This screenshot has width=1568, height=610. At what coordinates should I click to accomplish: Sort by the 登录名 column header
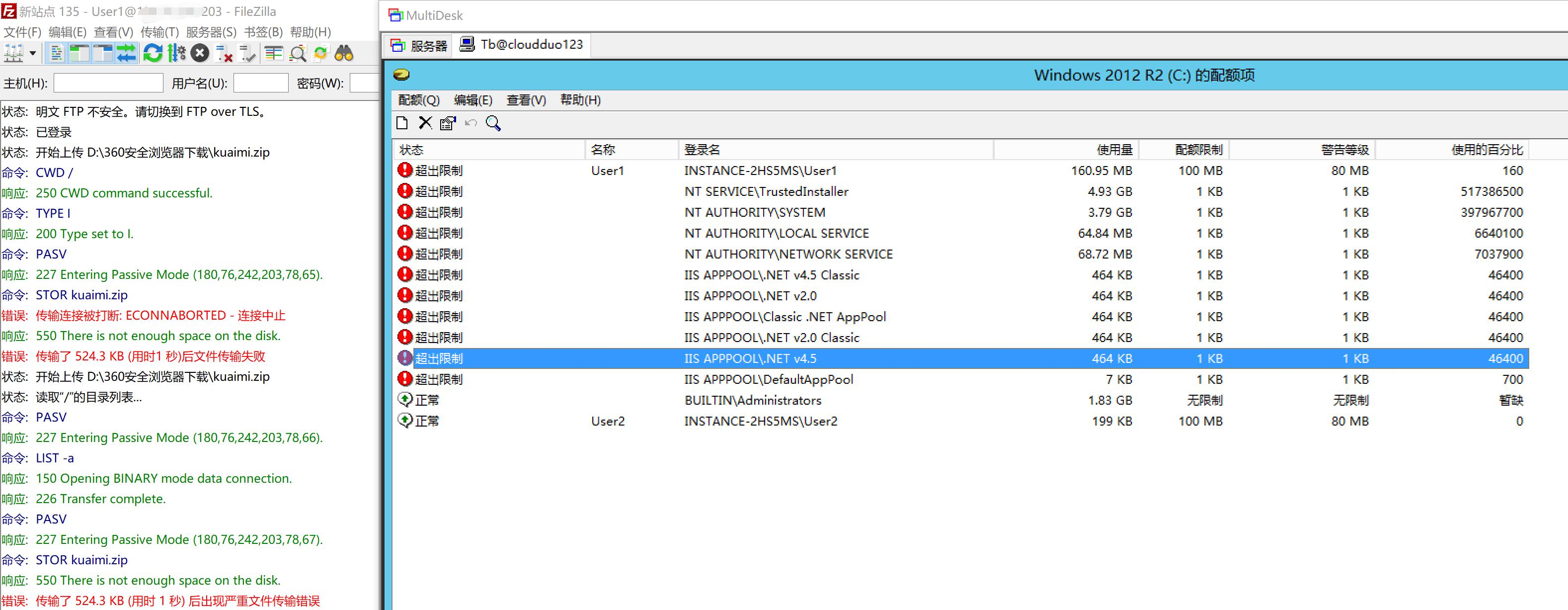click(x=836, y=150)
